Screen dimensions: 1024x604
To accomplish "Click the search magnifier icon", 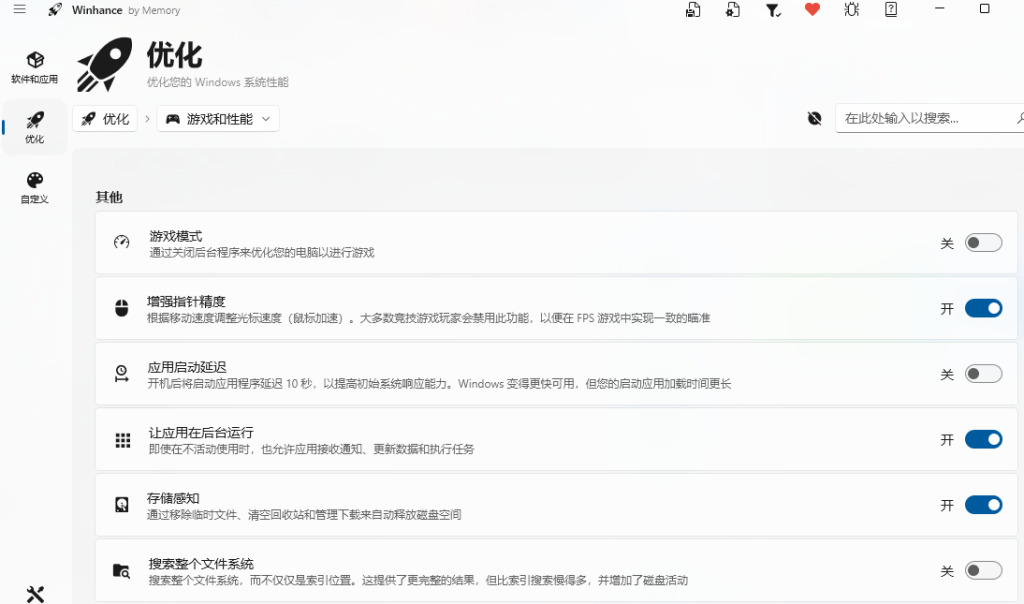I will click(1019, 118).
